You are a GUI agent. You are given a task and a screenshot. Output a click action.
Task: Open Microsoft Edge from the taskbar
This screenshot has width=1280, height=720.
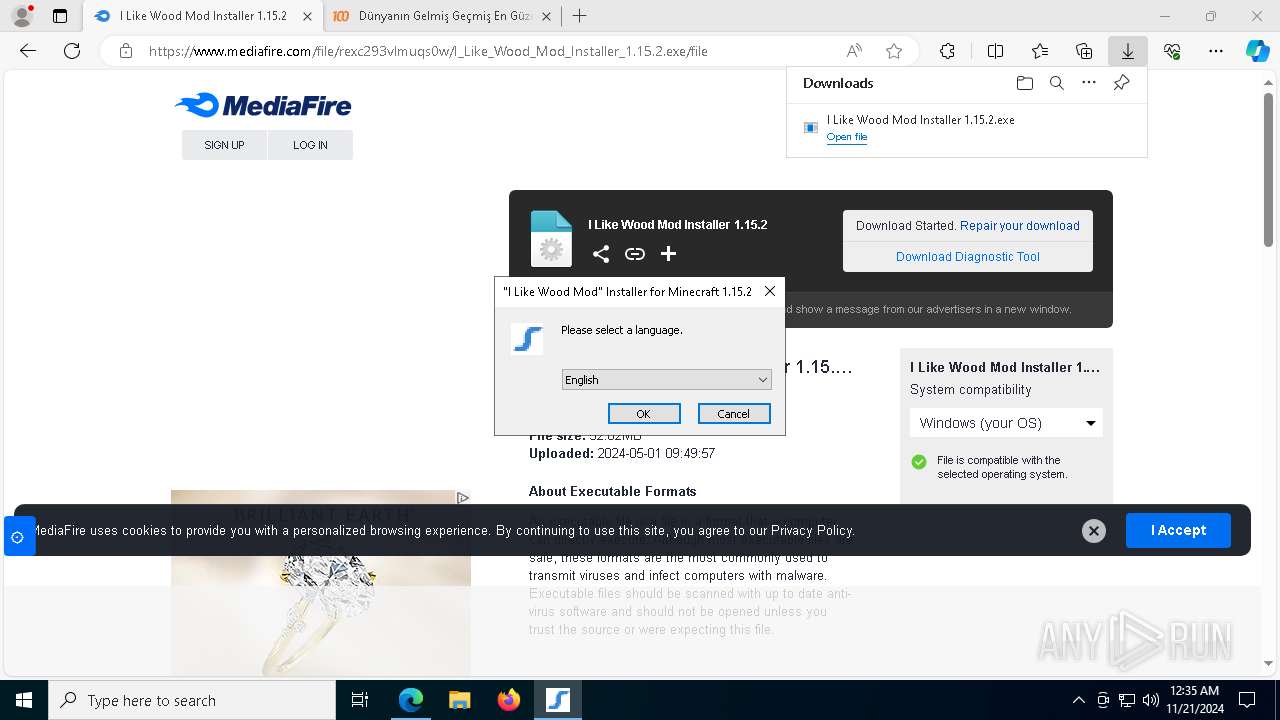pos(411,700)
